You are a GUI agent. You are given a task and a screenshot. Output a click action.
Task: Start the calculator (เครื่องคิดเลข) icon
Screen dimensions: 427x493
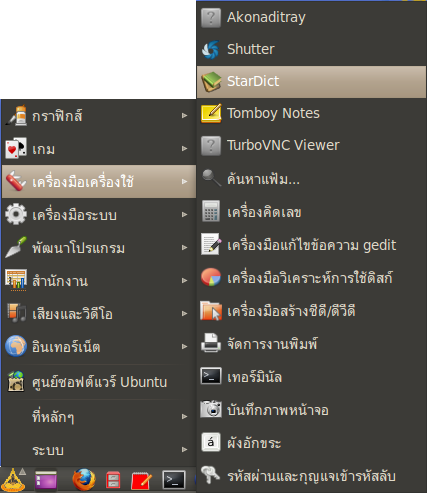(211, 211)
